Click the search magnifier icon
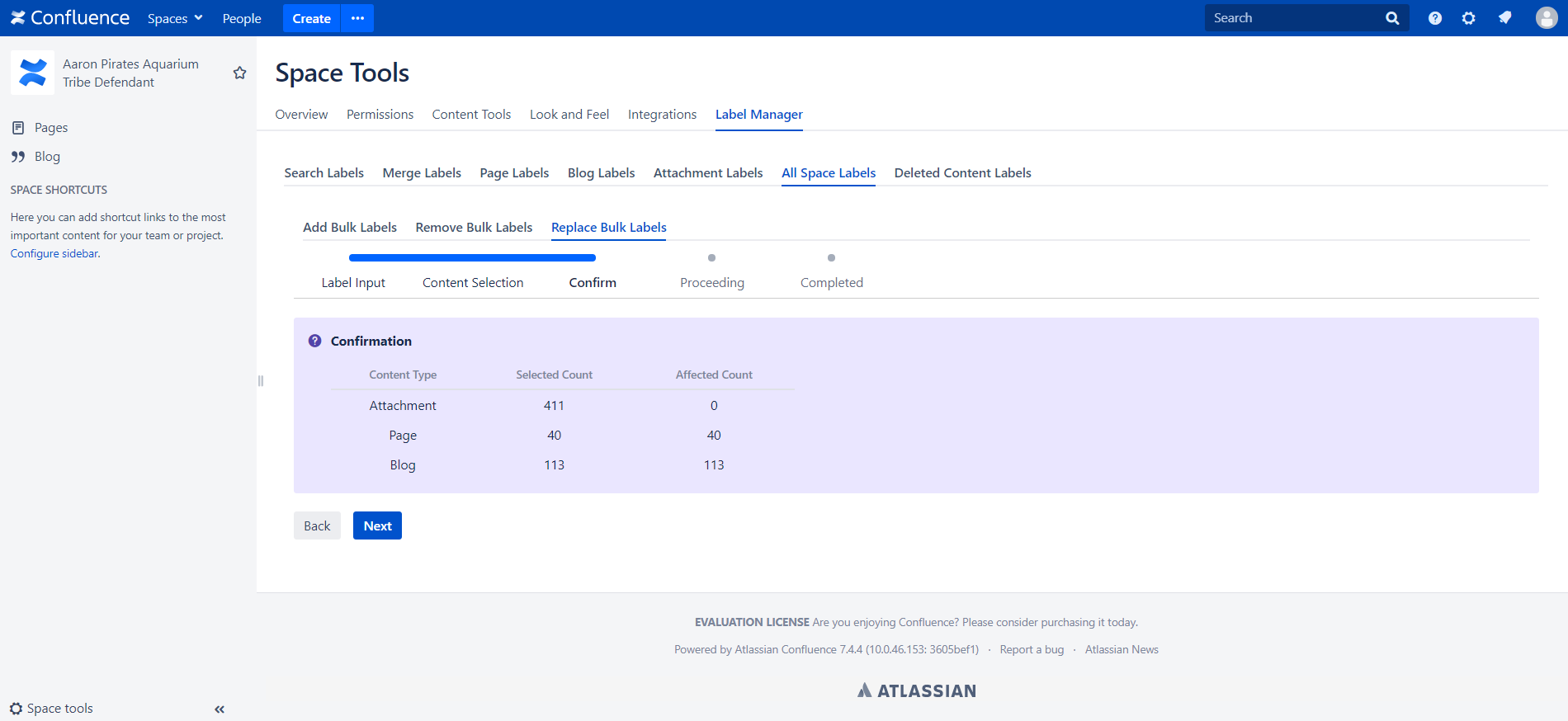The image size is (1568, 721). 1392,18
